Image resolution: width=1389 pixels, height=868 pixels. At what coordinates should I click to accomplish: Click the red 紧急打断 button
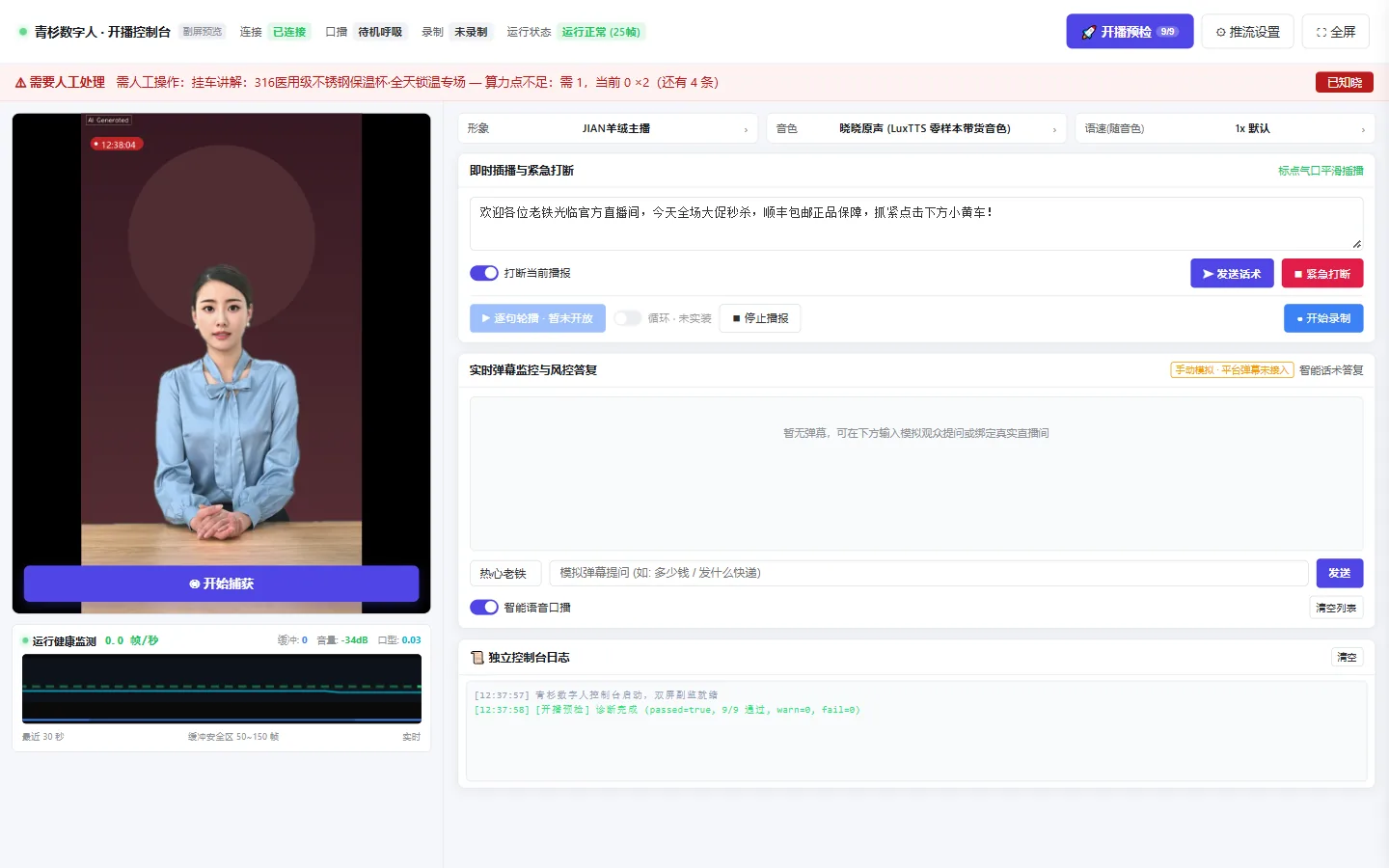(x=1322, y=274)
